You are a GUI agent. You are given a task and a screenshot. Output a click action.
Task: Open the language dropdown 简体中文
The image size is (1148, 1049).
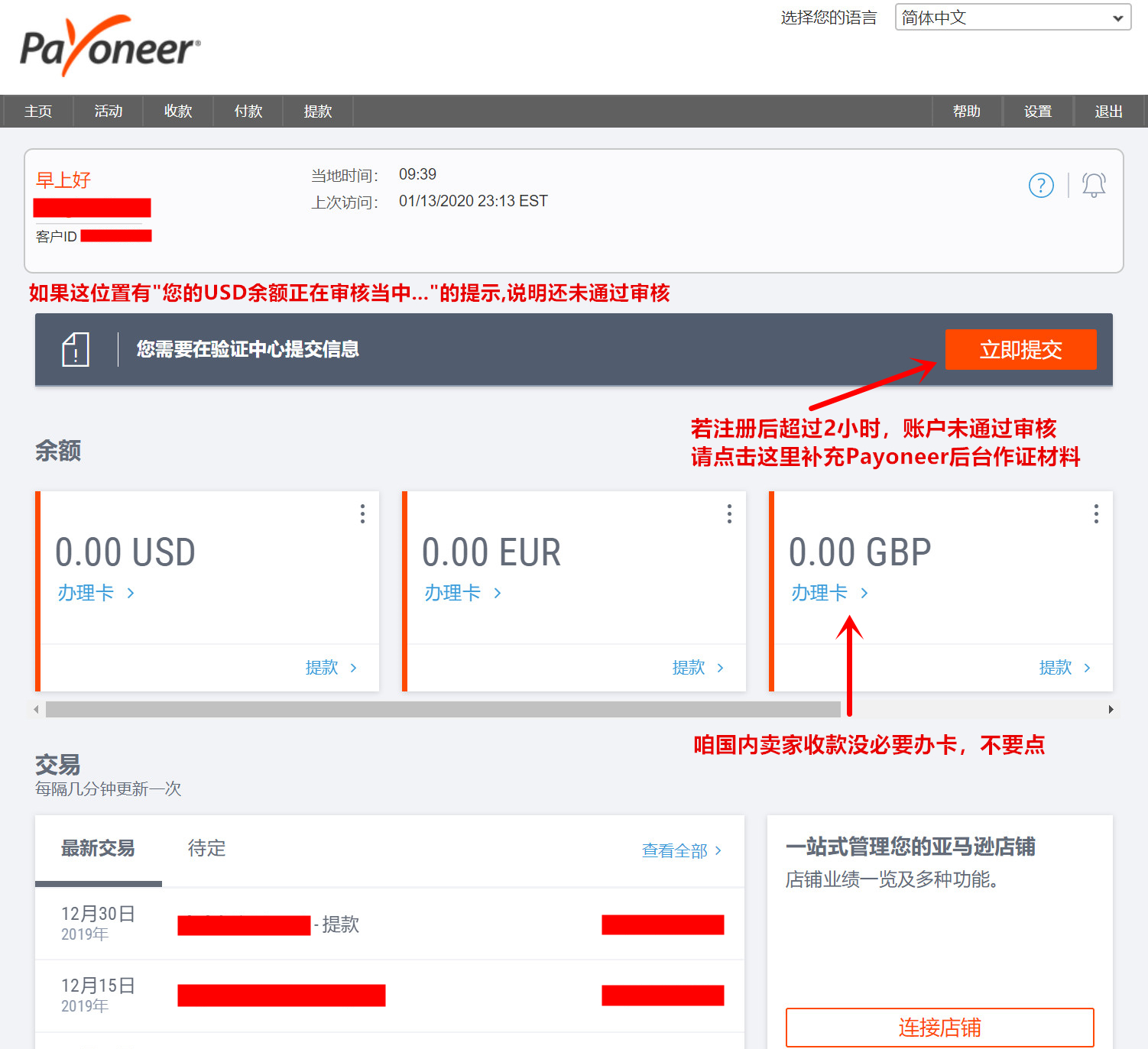[x=1013, y=18]
